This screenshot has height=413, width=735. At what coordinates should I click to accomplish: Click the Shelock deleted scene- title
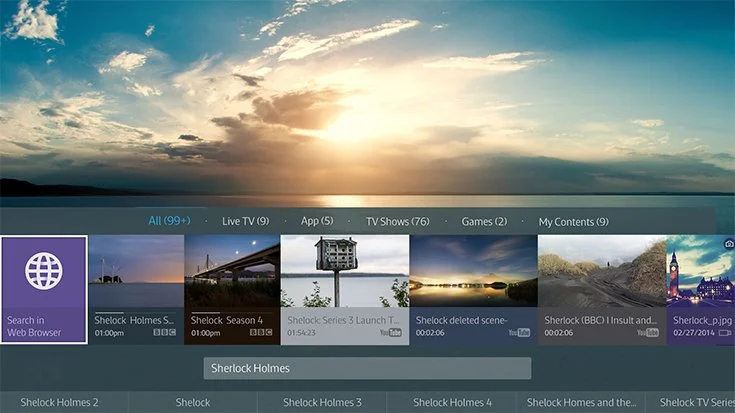coord(461,320)
